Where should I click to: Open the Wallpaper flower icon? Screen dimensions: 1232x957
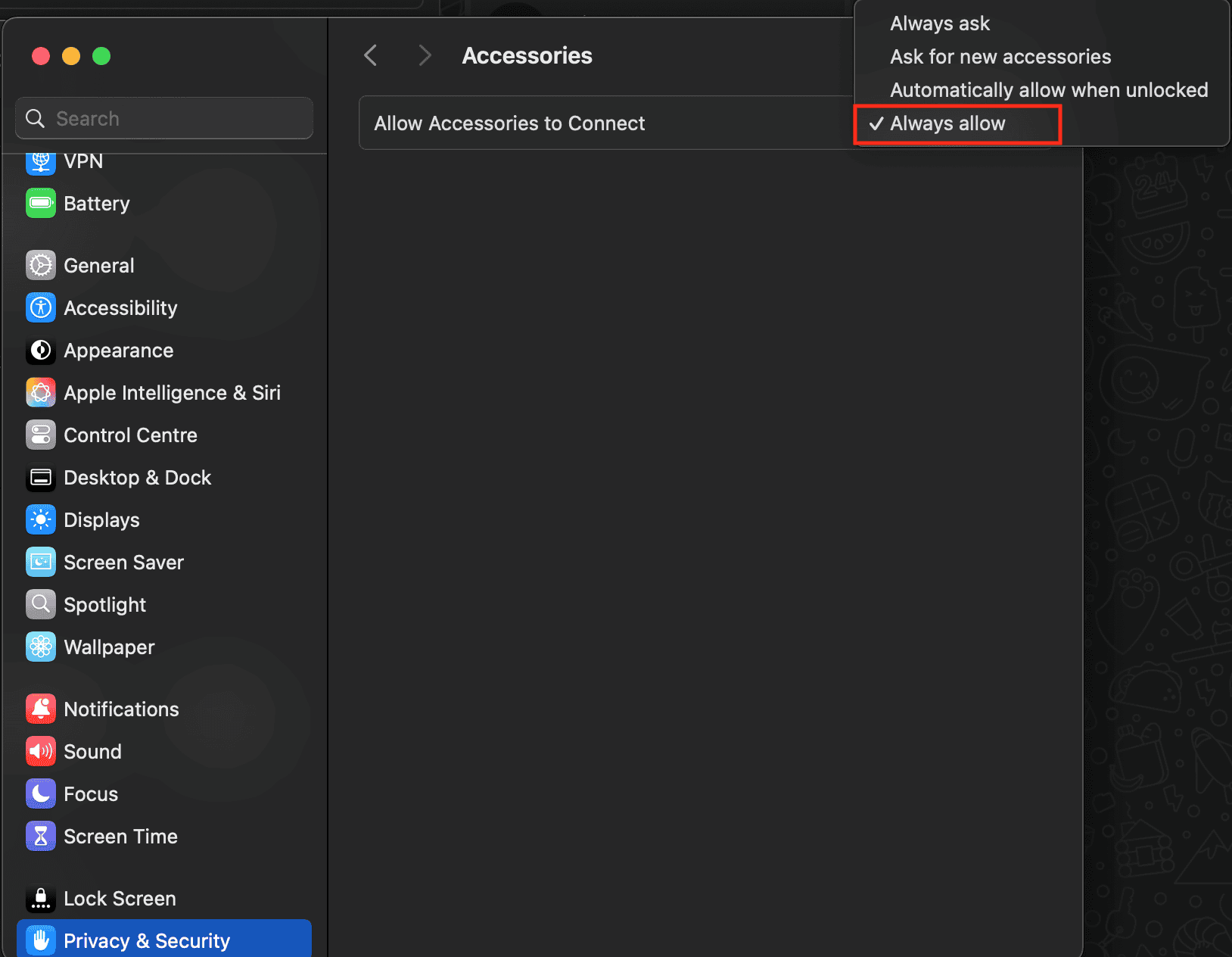tap(41, 647)
